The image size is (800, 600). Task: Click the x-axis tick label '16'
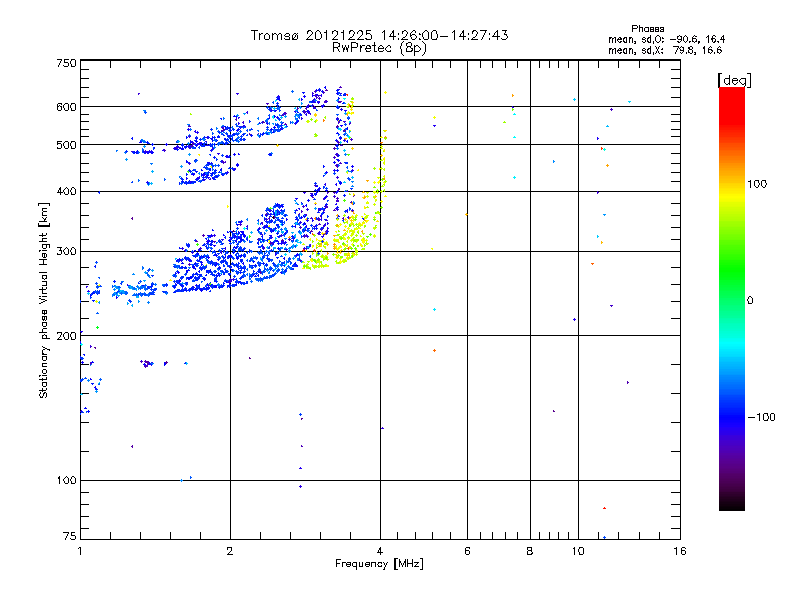680,551
